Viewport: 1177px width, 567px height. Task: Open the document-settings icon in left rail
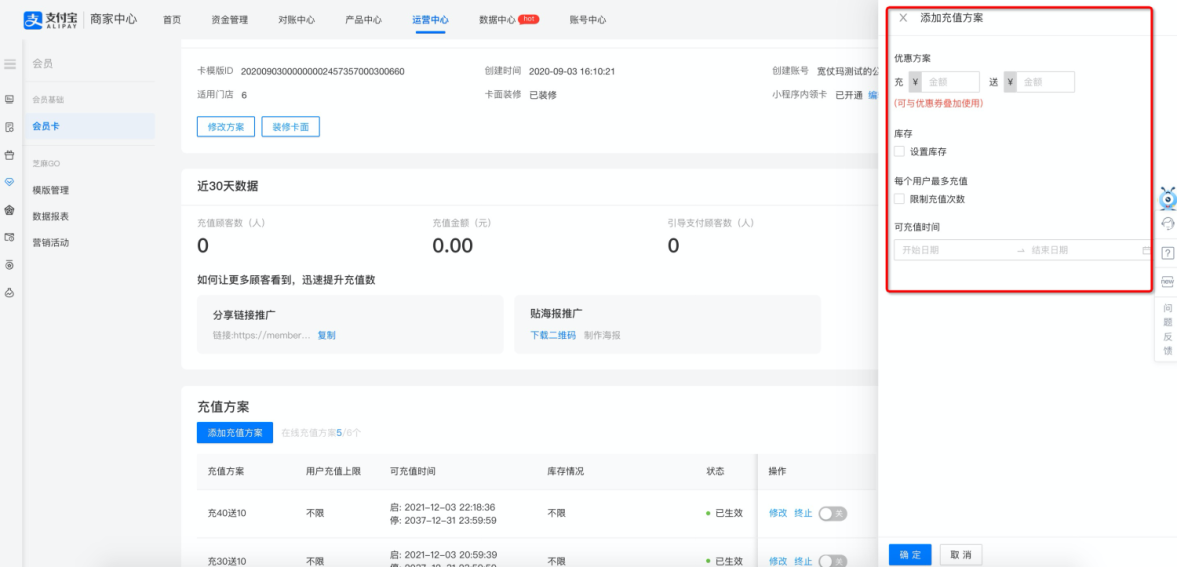click(10, 128)
